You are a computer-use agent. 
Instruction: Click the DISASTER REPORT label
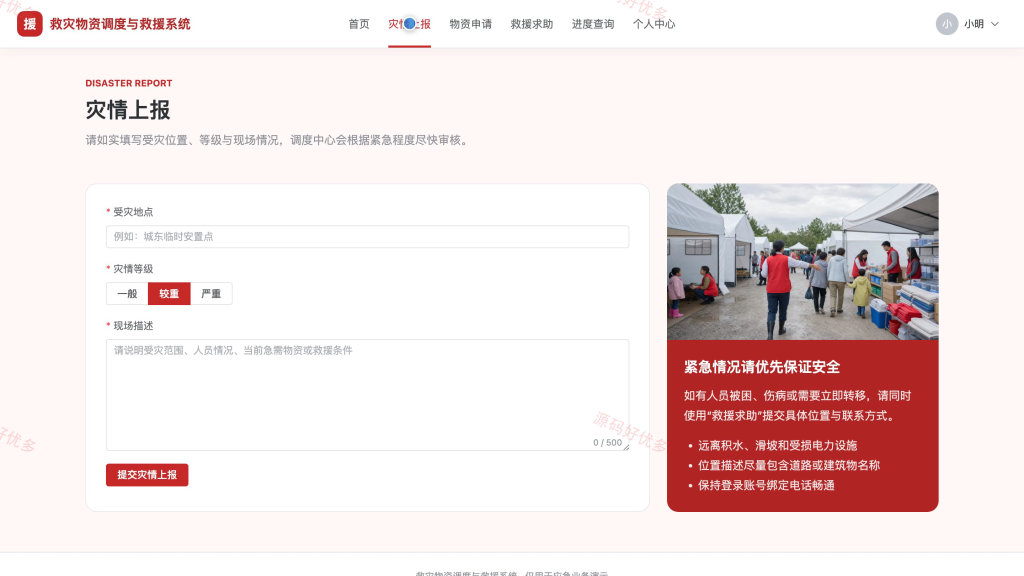(129, 83)
